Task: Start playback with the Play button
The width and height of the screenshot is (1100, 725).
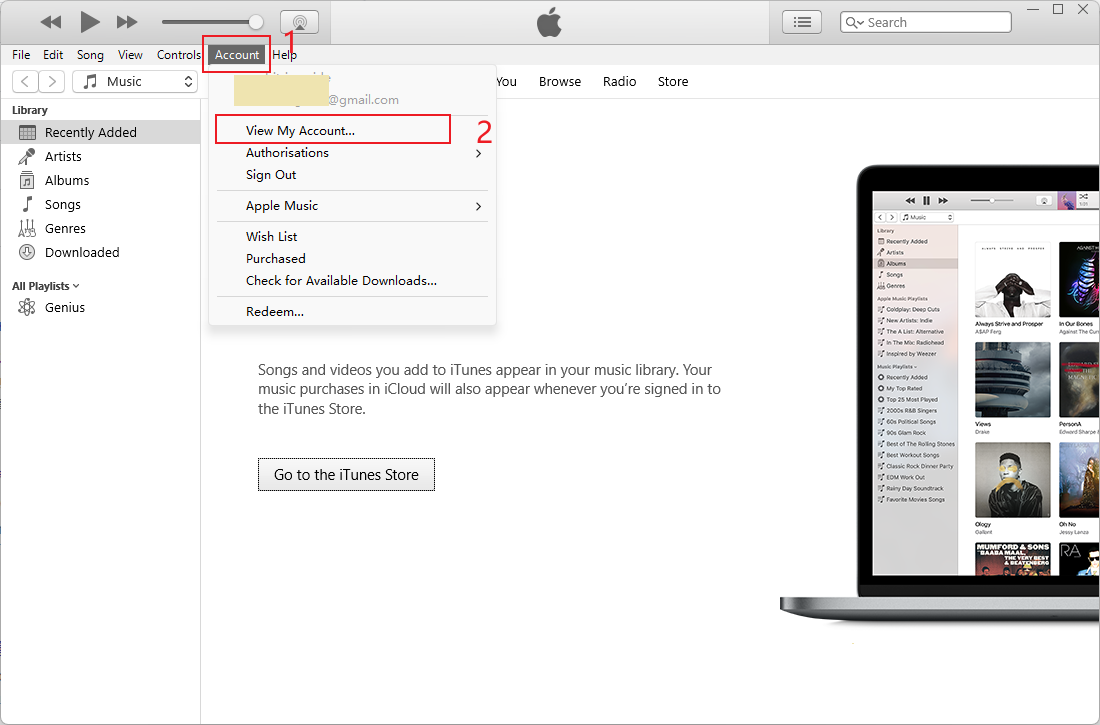Action: (89, 22)
